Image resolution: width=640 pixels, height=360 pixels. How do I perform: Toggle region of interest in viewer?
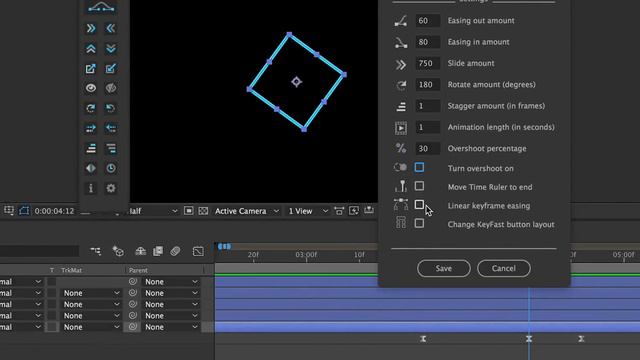189,211
